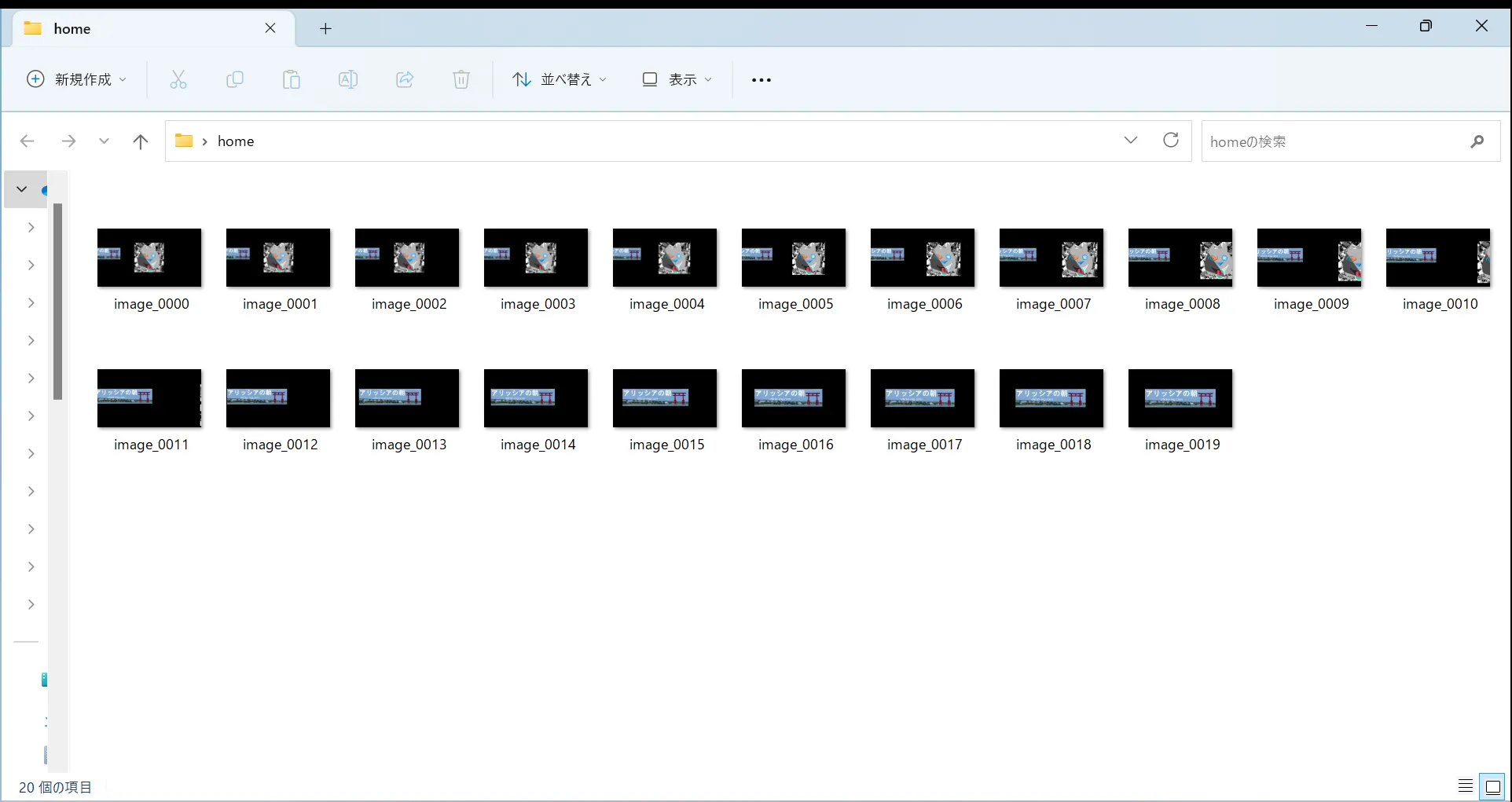Select thumbnail image_0012
Image resolution: width=1512 pixels, height=802 pixels.
[278, 398]
